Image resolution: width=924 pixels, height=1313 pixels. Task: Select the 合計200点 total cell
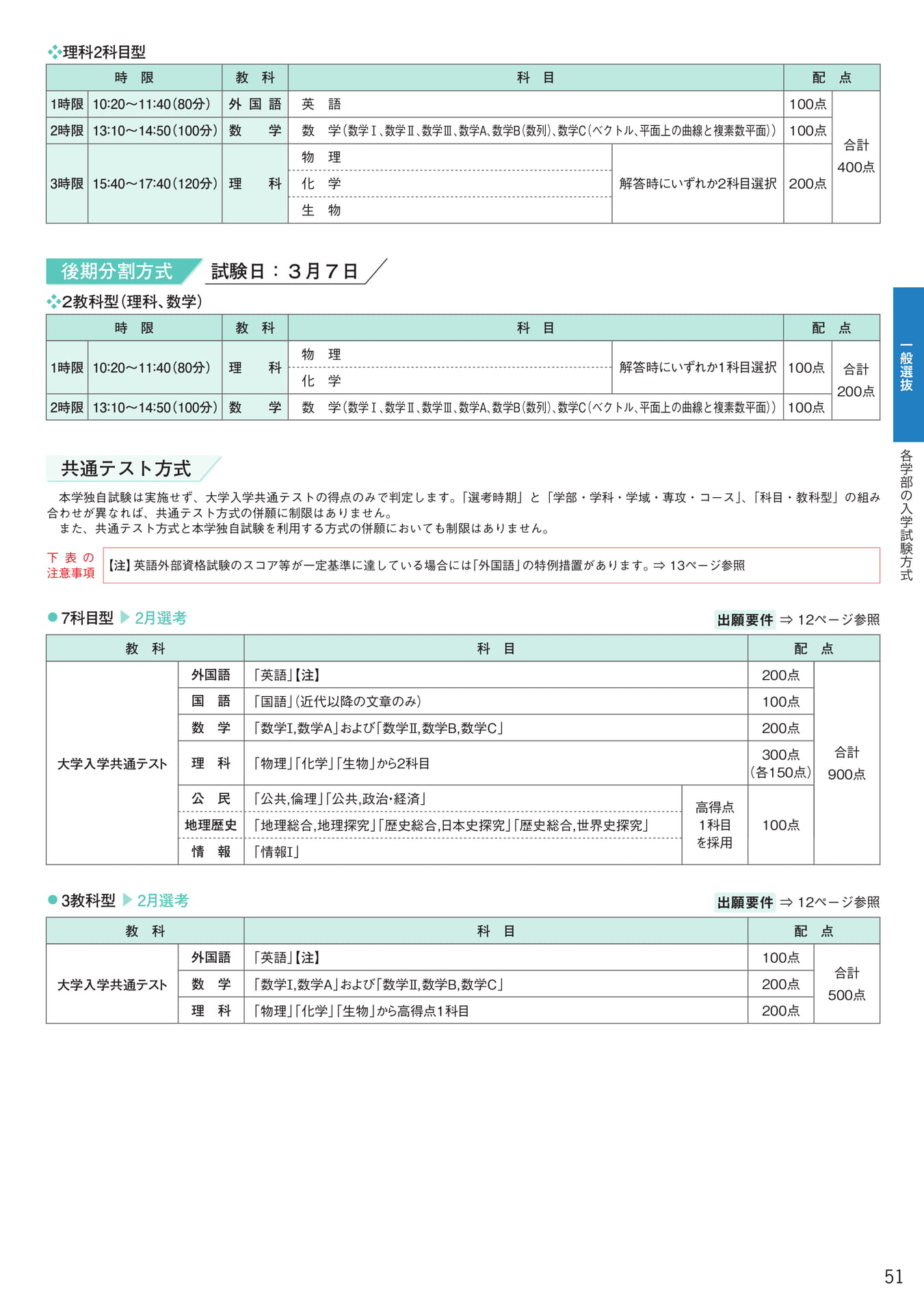[x=856, y=380]
